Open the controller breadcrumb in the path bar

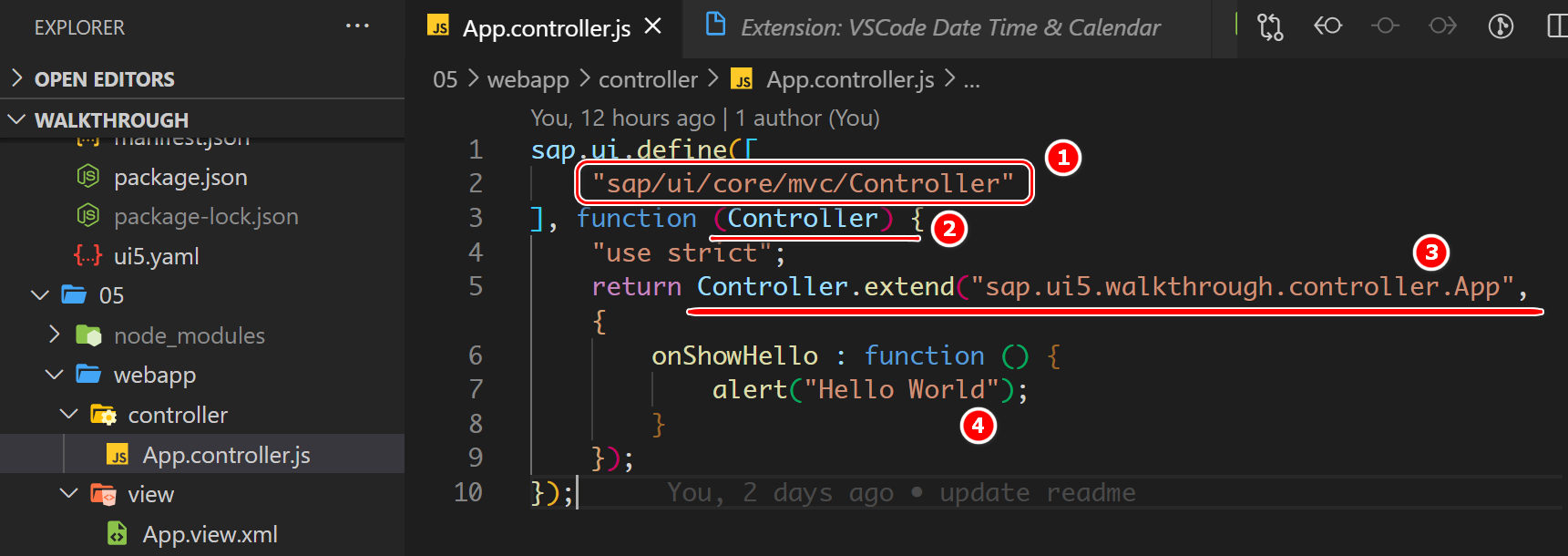coord(648,79)
